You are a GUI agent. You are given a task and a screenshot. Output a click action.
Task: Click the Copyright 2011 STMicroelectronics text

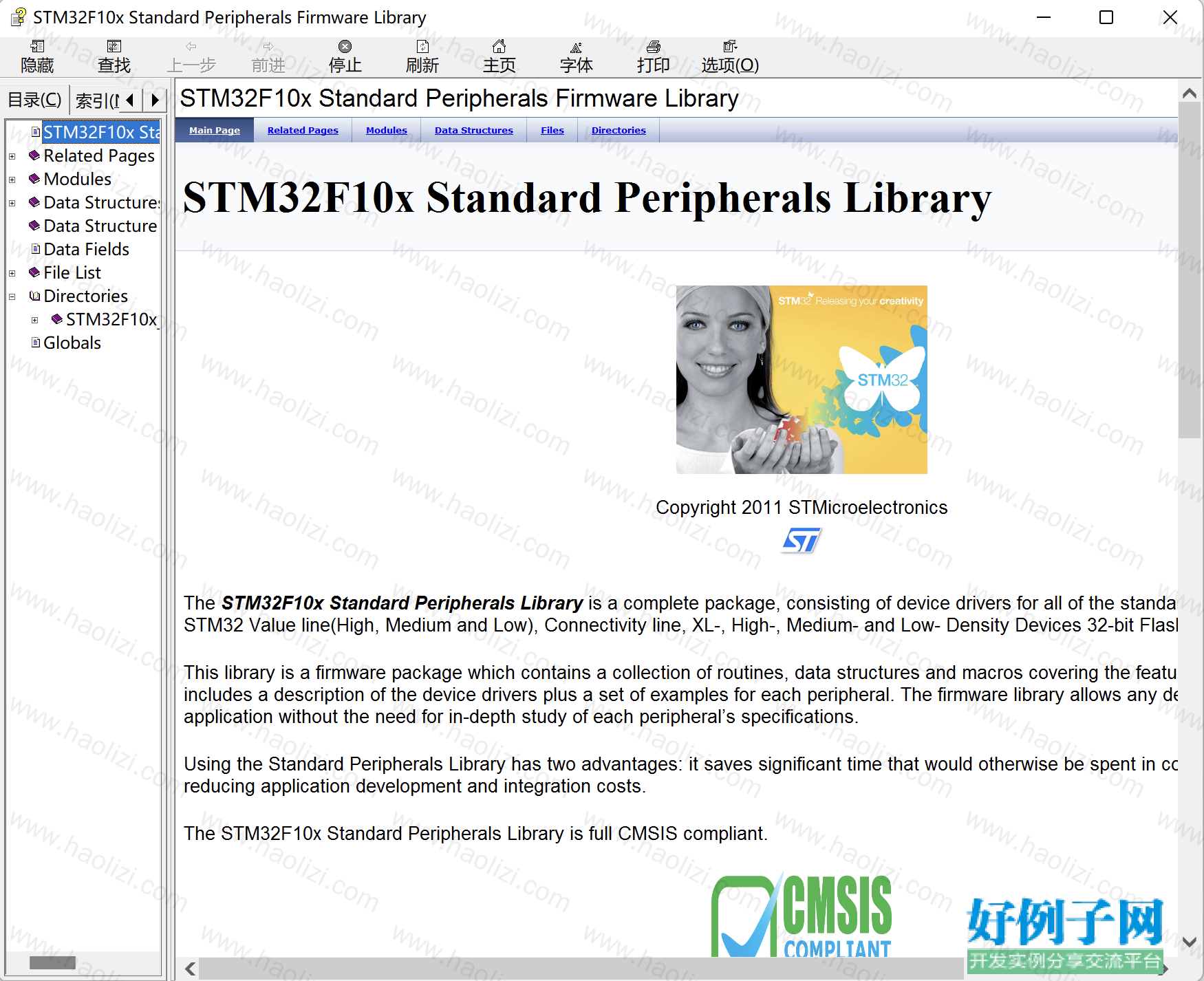(x=802, y=508)
